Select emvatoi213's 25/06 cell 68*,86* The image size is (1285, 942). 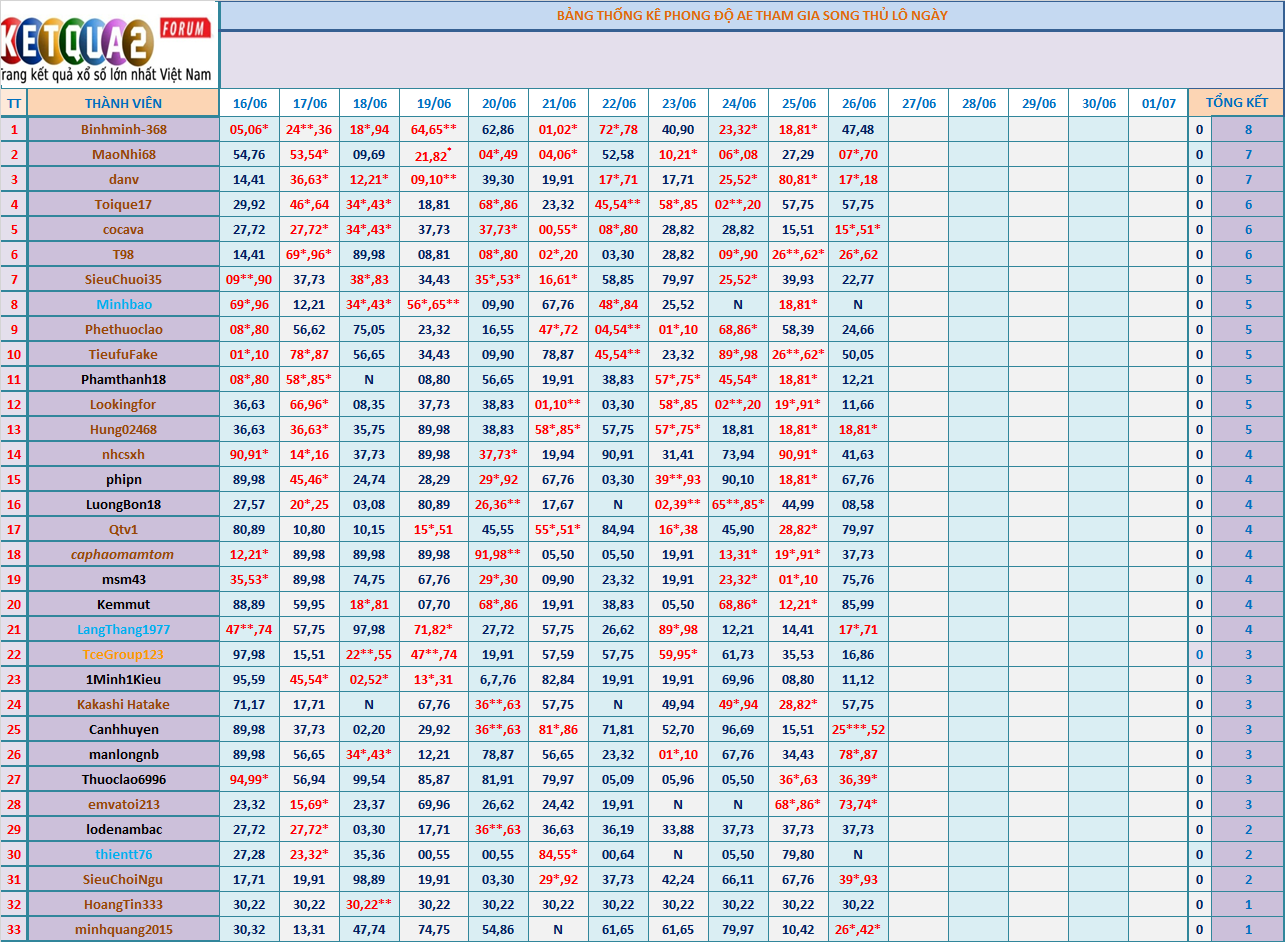798,804
